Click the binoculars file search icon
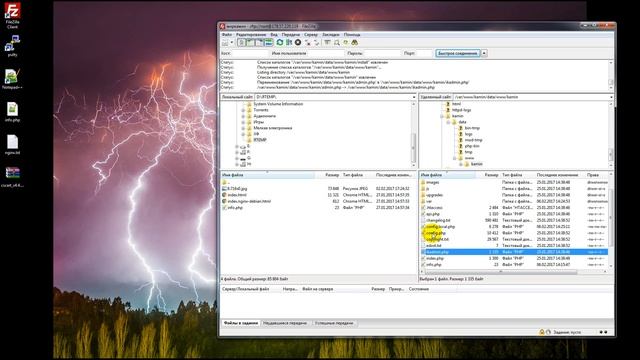 click(x=355, y=42)
